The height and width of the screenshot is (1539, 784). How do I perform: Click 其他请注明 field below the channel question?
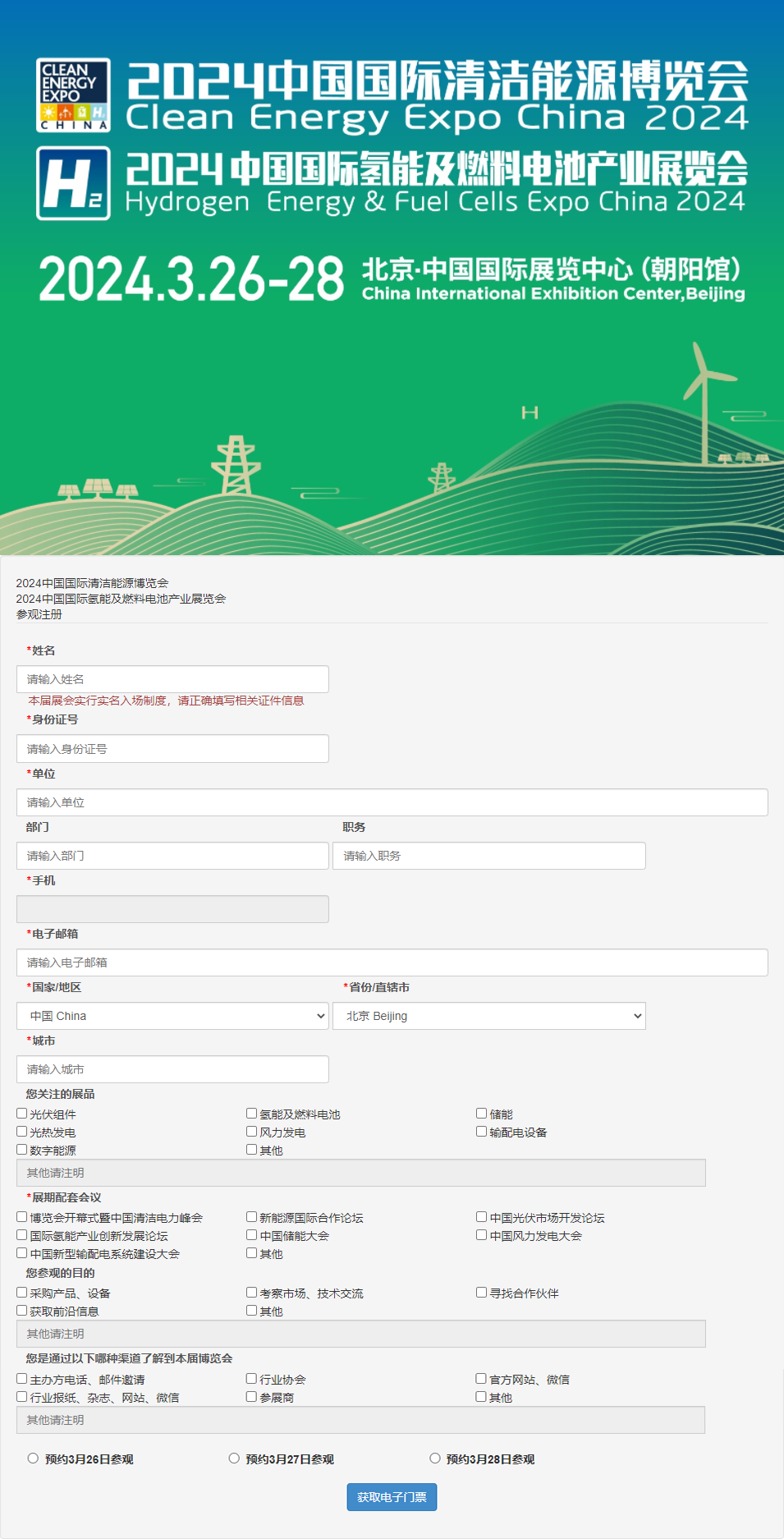(x=361, y=1420)
